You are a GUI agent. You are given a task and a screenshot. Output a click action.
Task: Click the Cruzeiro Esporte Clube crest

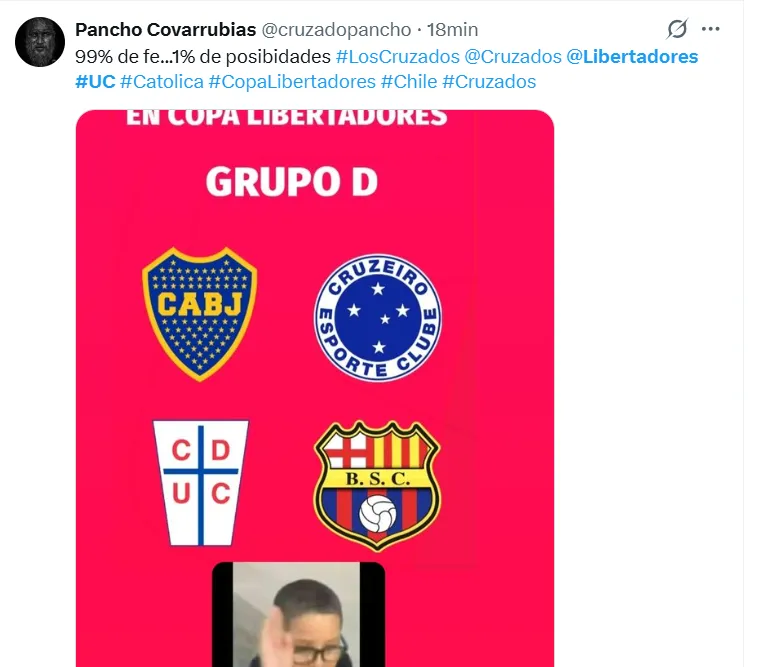[378, 318]
